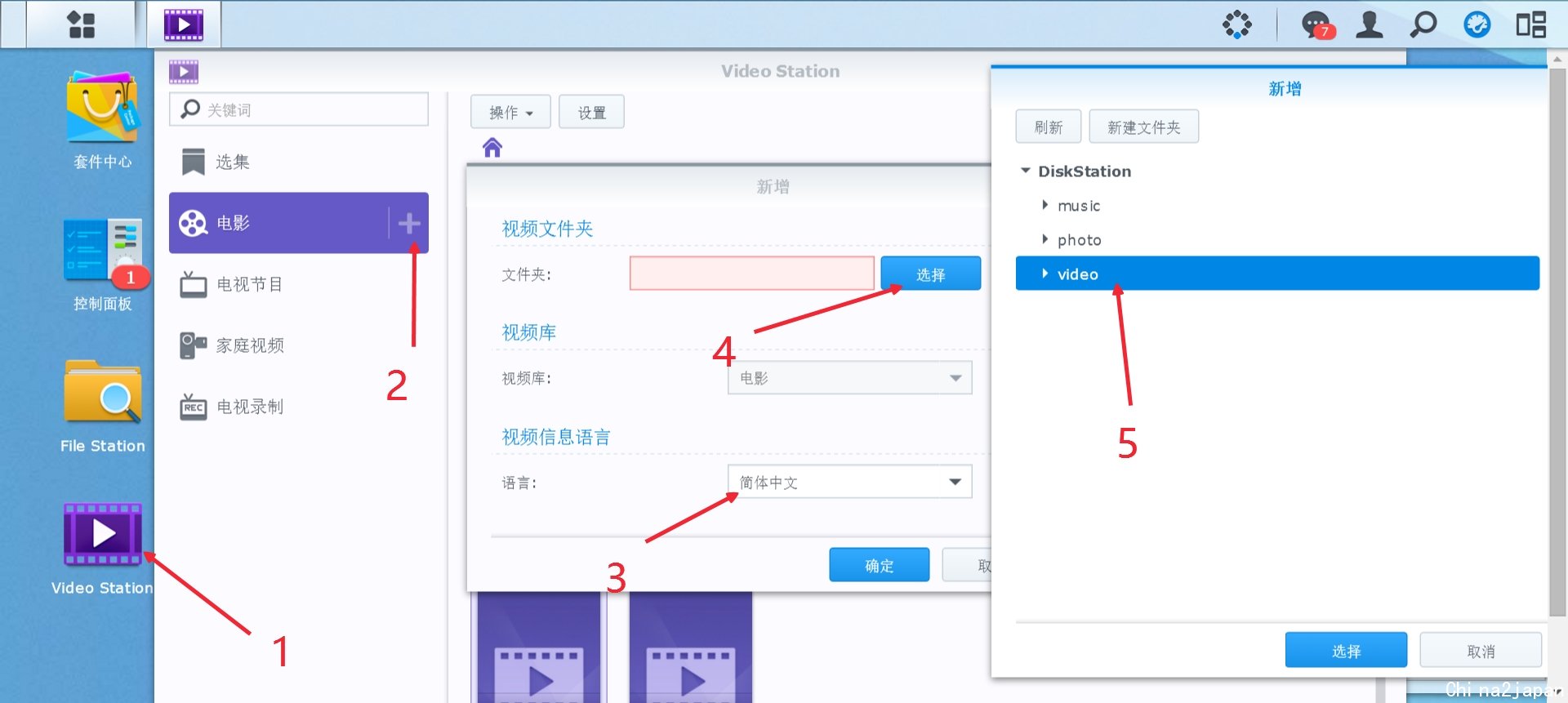
Task: Select the photo folder row
Action: click(x=1277, y=239)
